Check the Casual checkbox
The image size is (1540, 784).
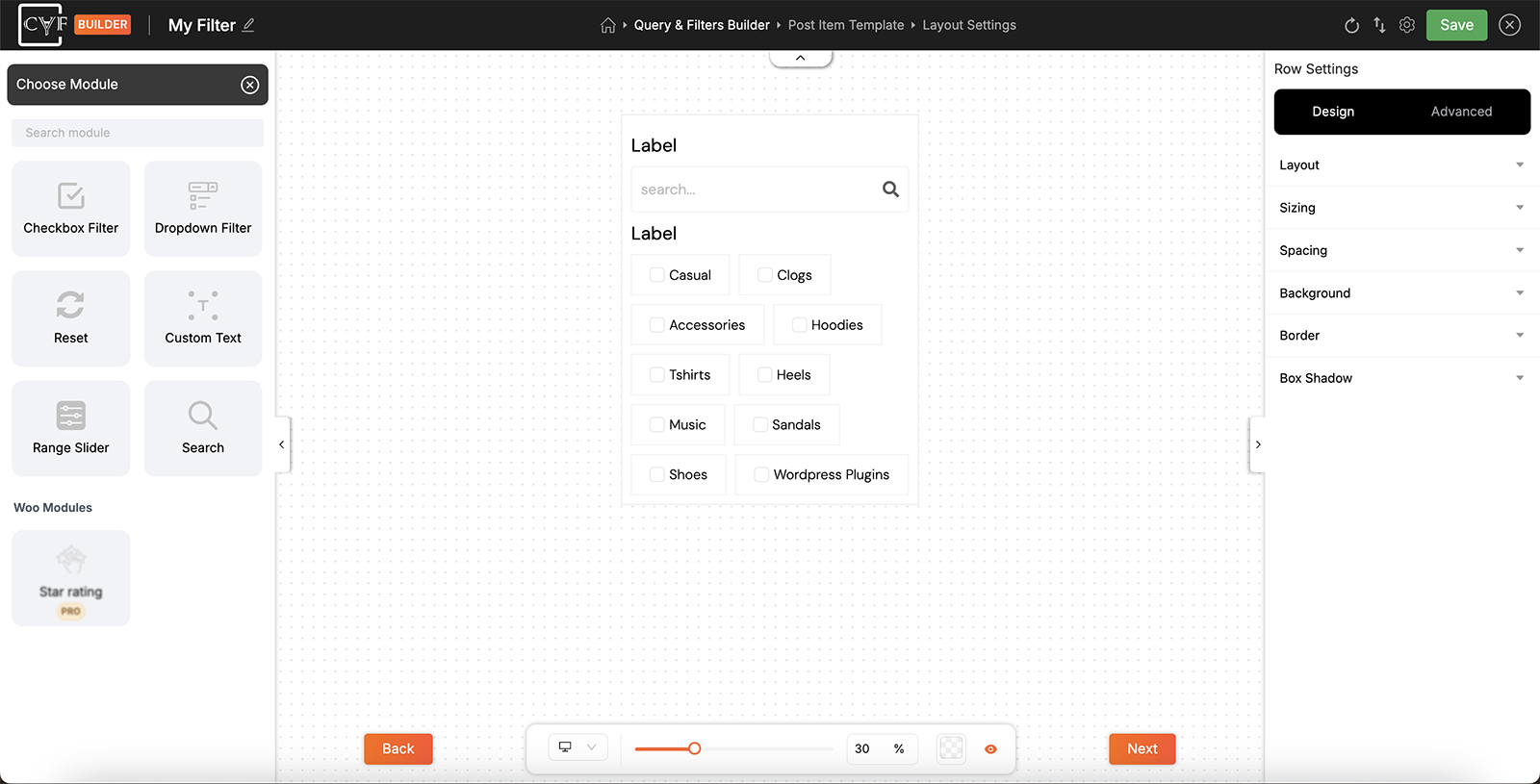point(657,275)
